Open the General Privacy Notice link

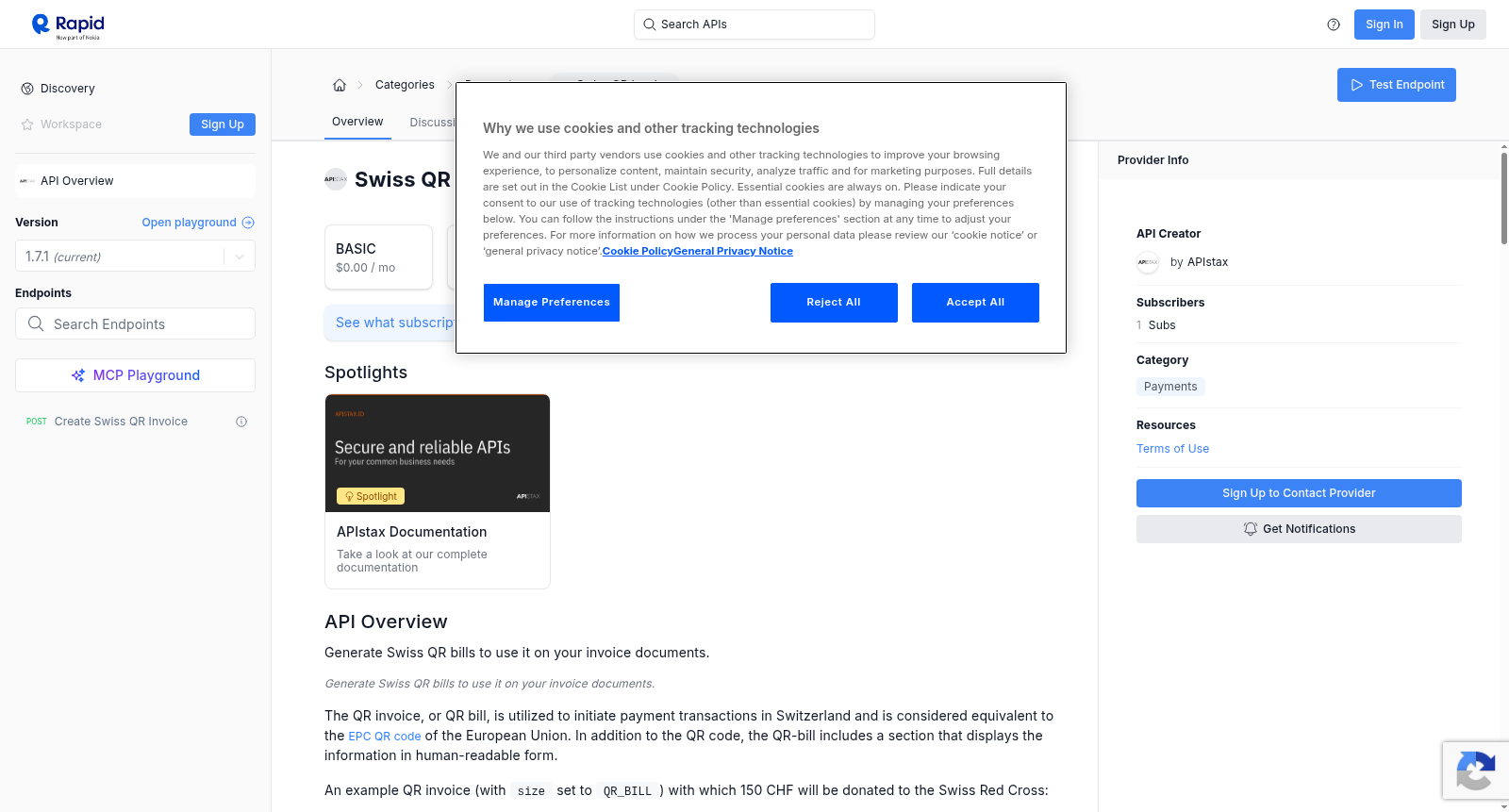tap(734, 251)
